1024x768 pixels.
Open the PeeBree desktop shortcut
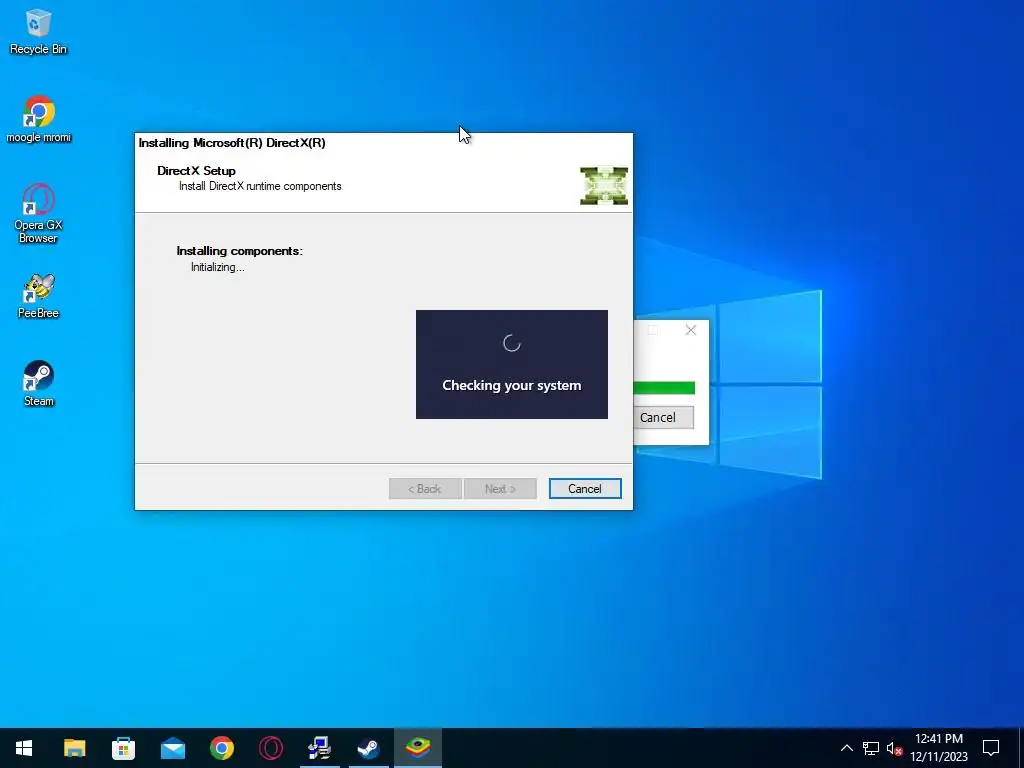coord(39,296)
